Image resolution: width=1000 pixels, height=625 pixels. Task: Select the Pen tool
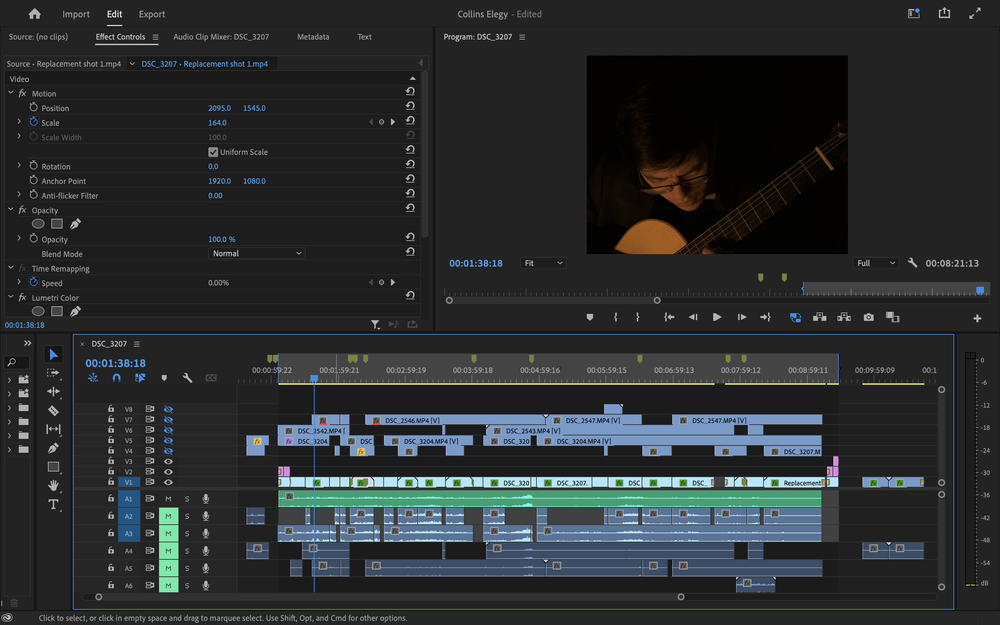pos(53,448)
